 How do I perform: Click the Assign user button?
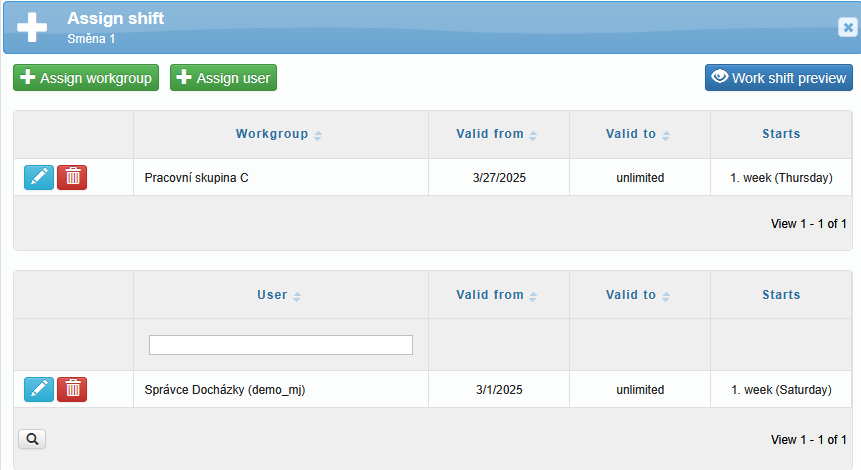[223, 78]
